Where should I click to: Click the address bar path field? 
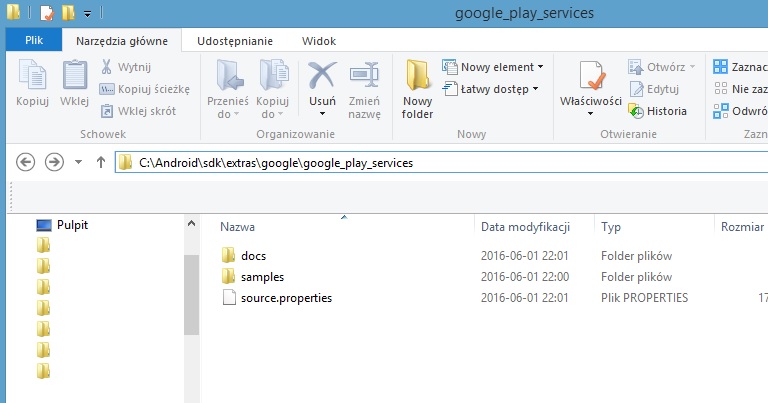[441, 163]
